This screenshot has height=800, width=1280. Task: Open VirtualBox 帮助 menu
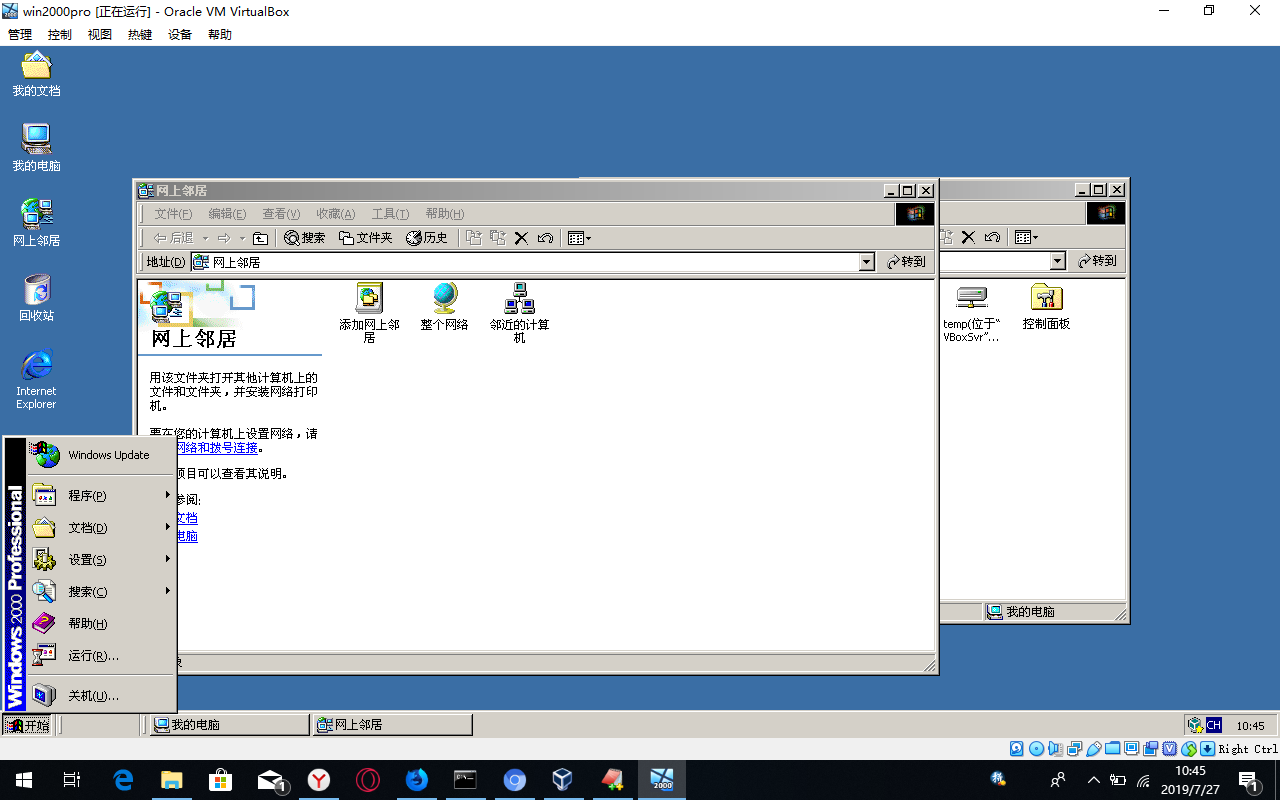pyautogui.click(x=220, y=34)
